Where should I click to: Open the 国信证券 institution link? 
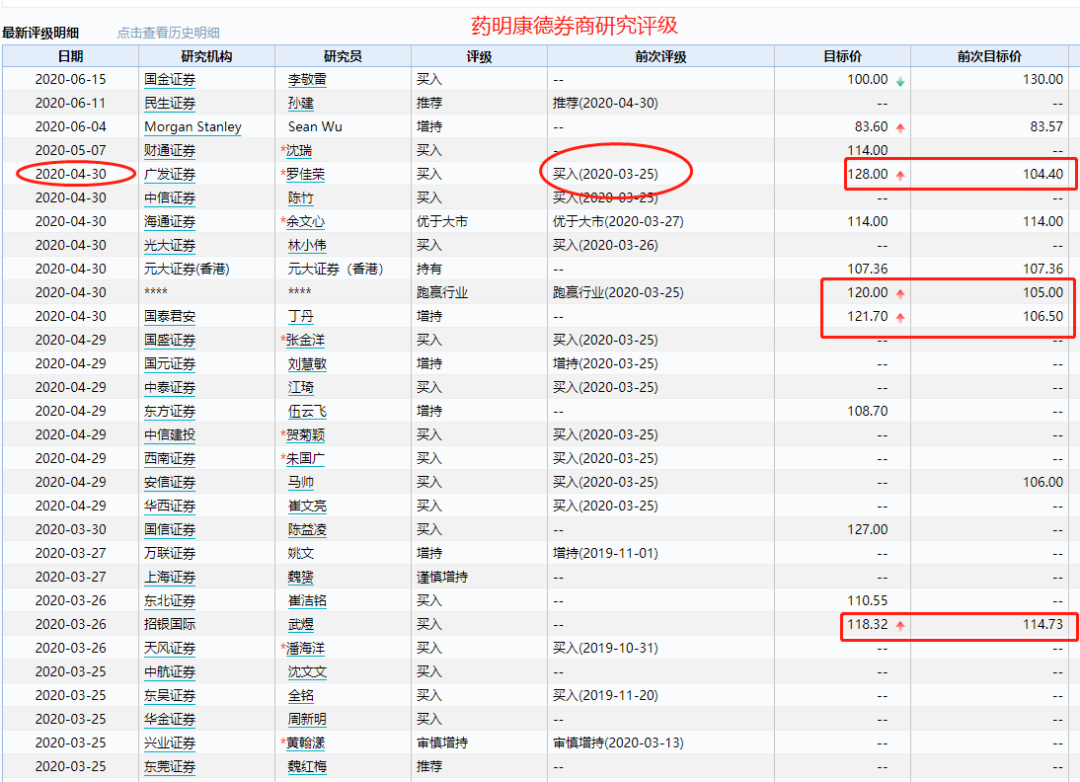click(169, 530)
